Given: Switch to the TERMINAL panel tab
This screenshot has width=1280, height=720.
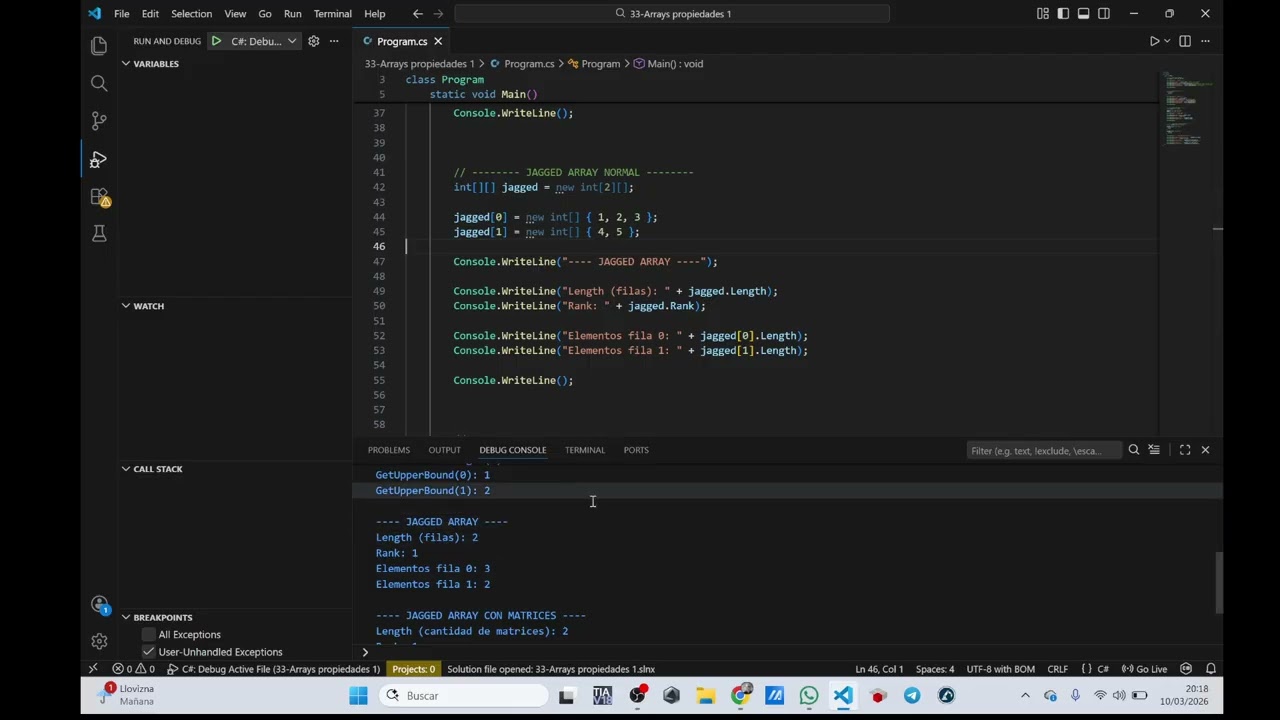Looking at the screenshot, I should pos(585,450).
